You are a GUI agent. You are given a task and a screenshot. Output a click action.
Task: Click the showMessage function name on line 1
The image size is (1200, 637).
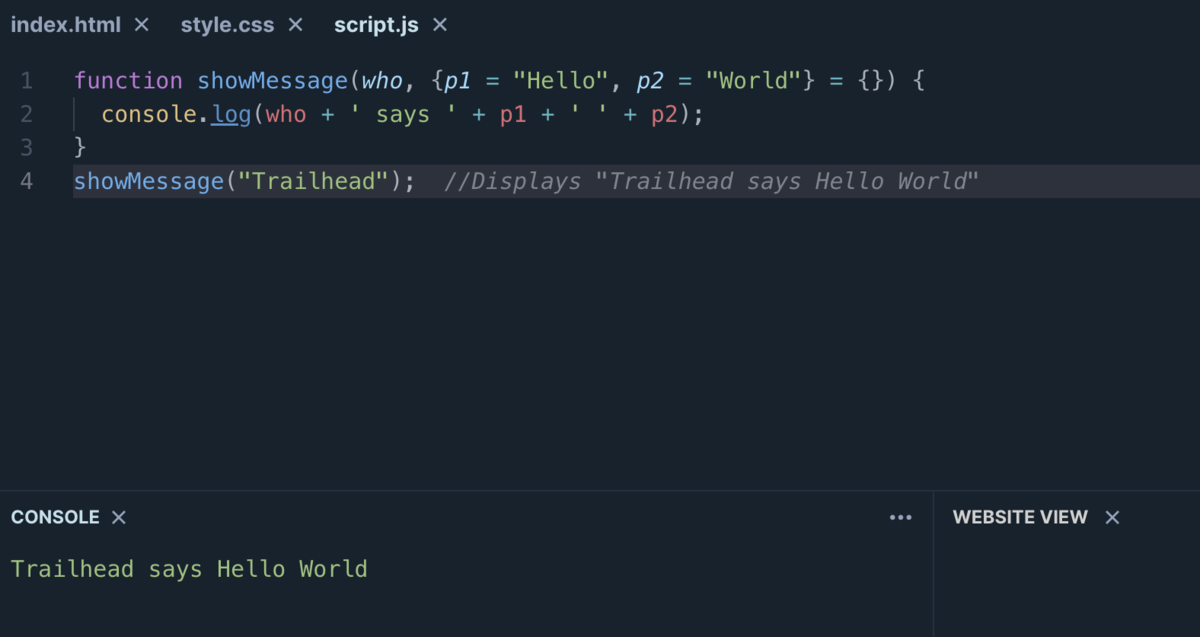(272, 80)
